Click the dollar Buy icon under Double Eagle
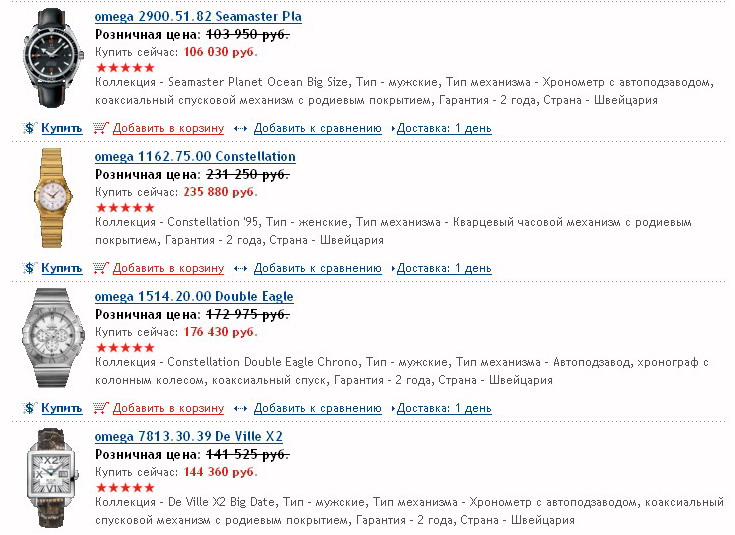The image size is (735, 535). point(30,408)
